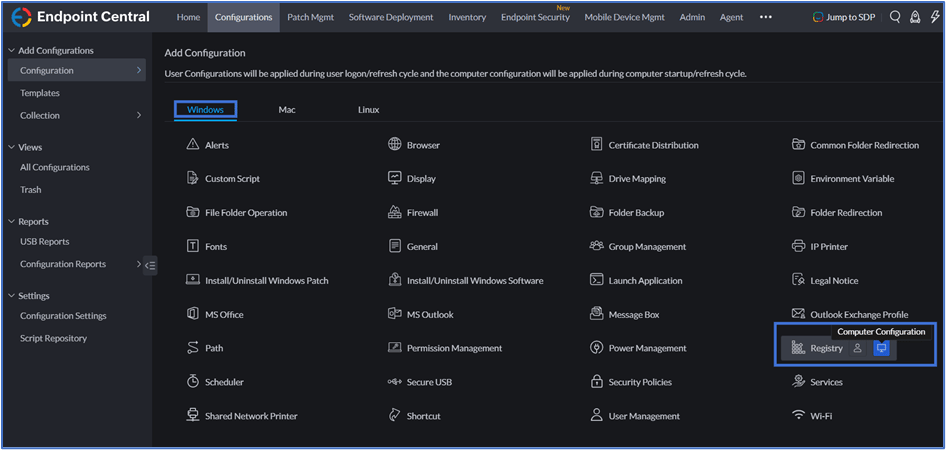
Task: Open the more tabs ellipsis menu
Action: pyautogui.click(x=766, y=17)
